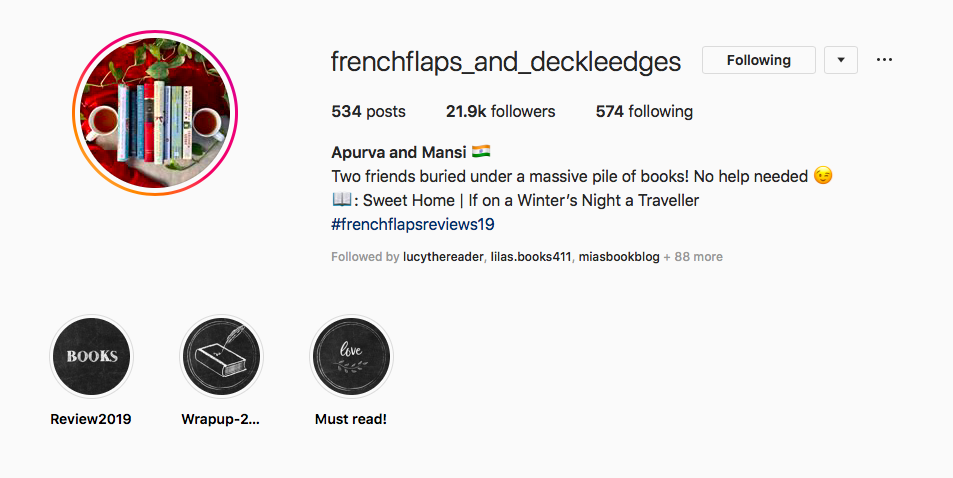Image resolution: width=953 pixels, height=478 pixels.
Task: Visit lucythereader's profile
Action: click(443, 257)
